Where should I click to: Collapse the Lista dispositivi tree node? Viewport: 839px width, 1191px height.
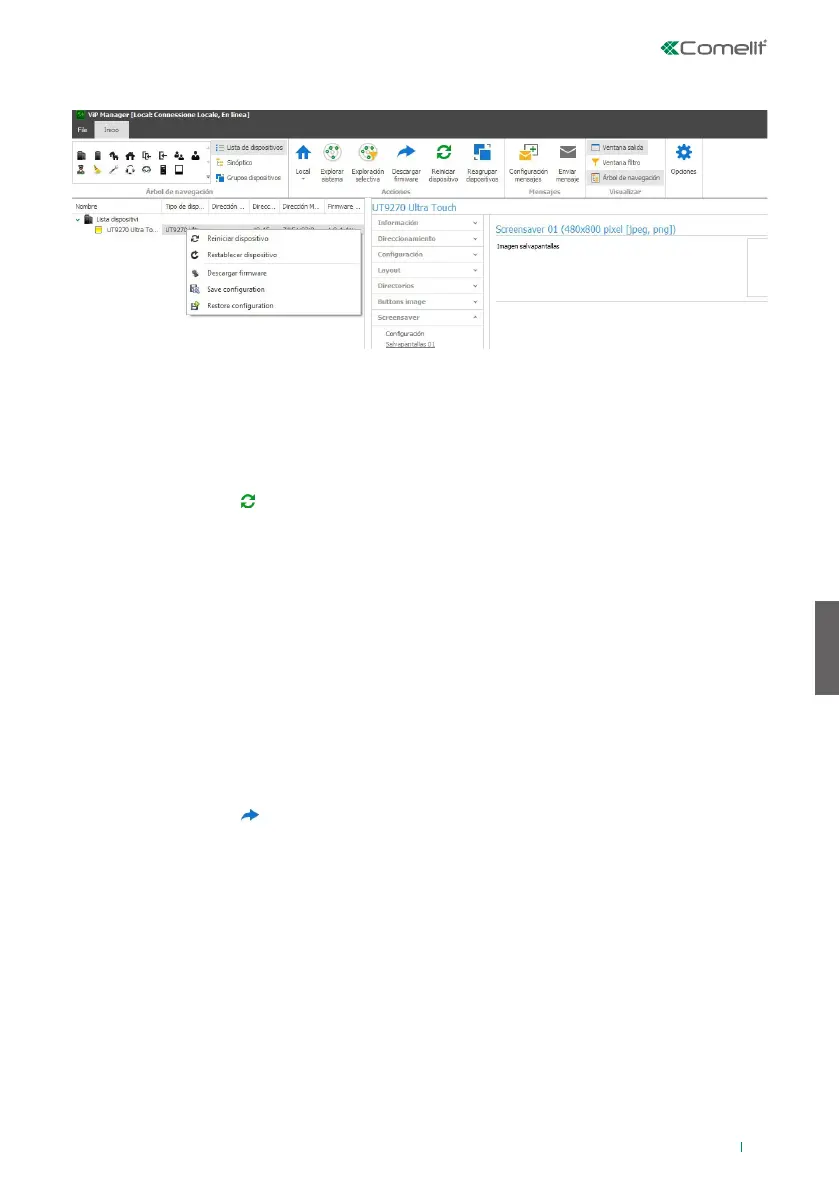pos(77,220)
